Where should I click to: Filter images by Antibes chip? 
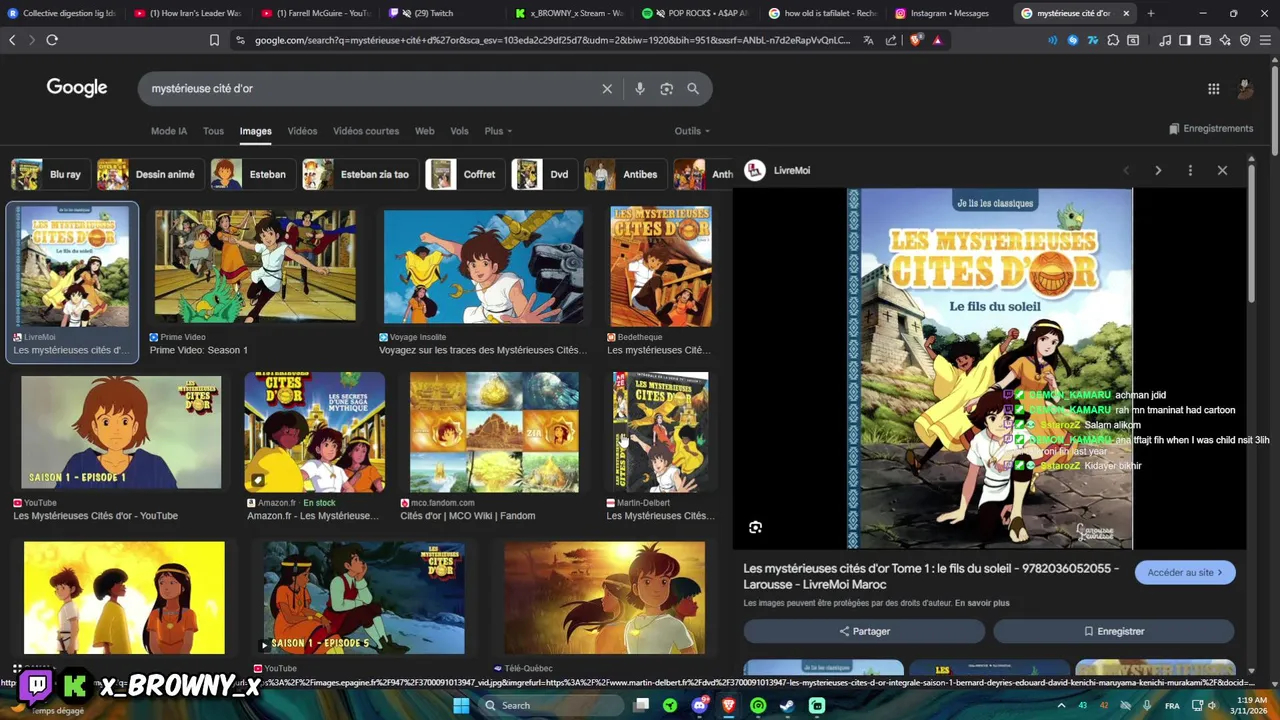coord(625,174)
